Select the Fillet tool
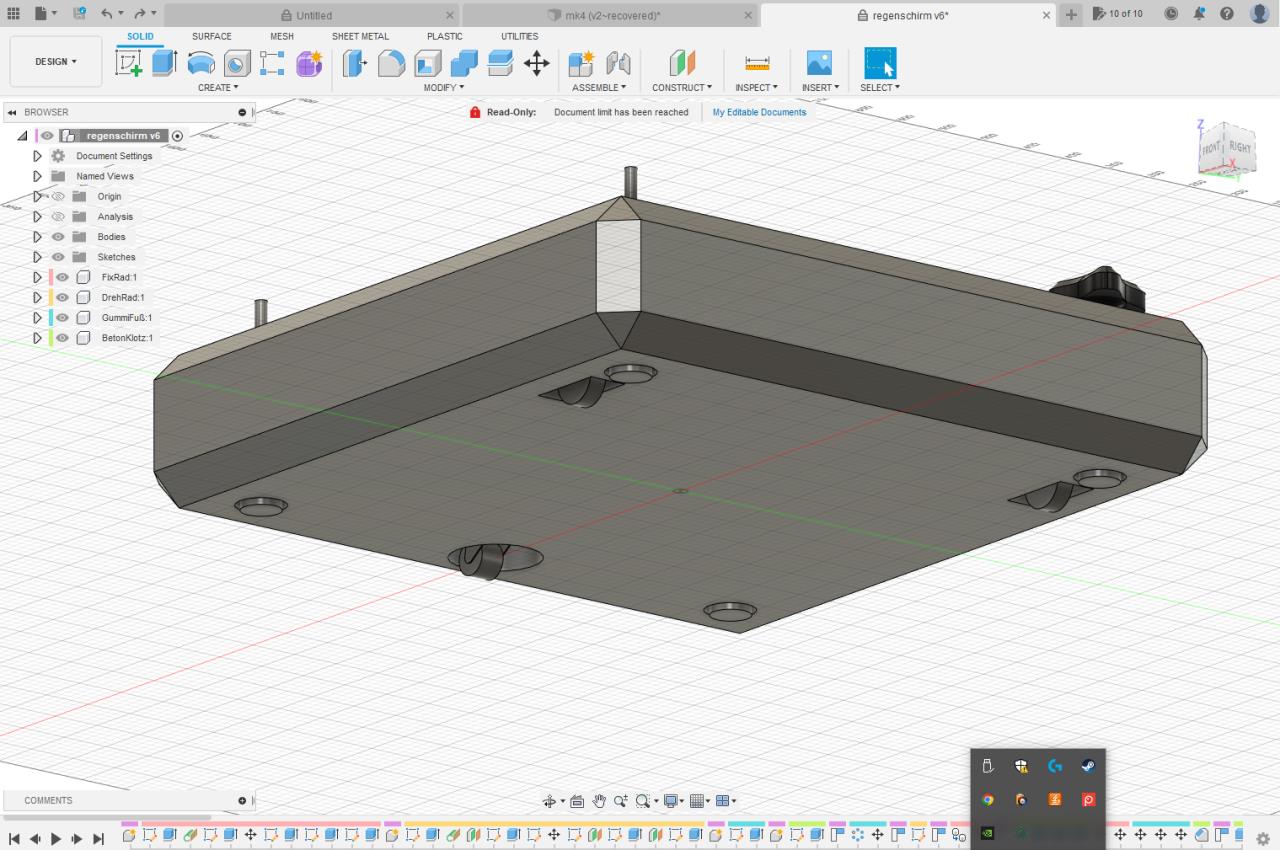Screen dimensions: 1280x850 tap(391, 64)
